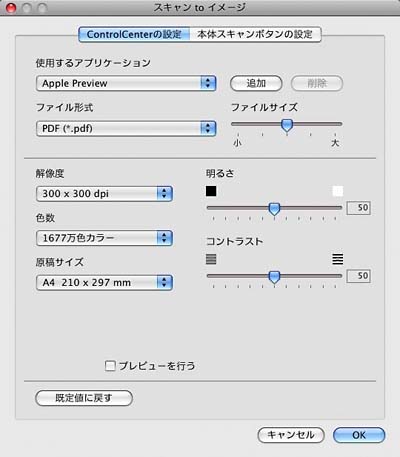Click the high contrast black lines icon
Image resolution: width=400 pixels, height=457 pixels.
coord(338,259)
